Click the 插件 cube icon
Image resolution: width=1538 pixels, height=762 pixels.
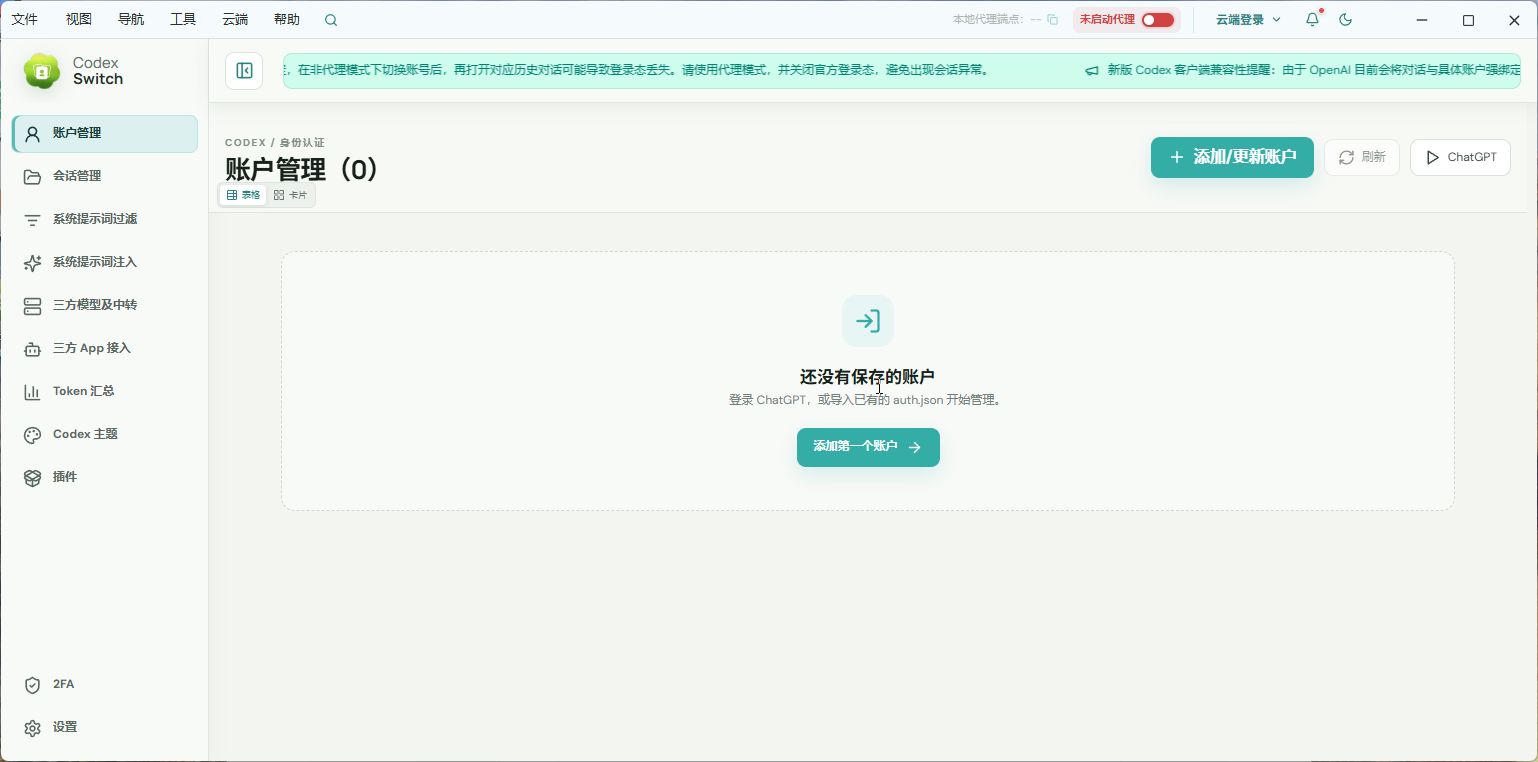(32, 478)
